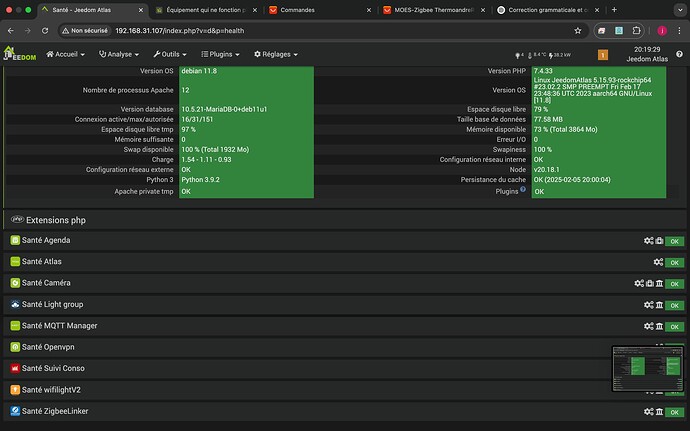Expand the Santé Atlas section
Screen dimensions: 690x431
(345, 262)
